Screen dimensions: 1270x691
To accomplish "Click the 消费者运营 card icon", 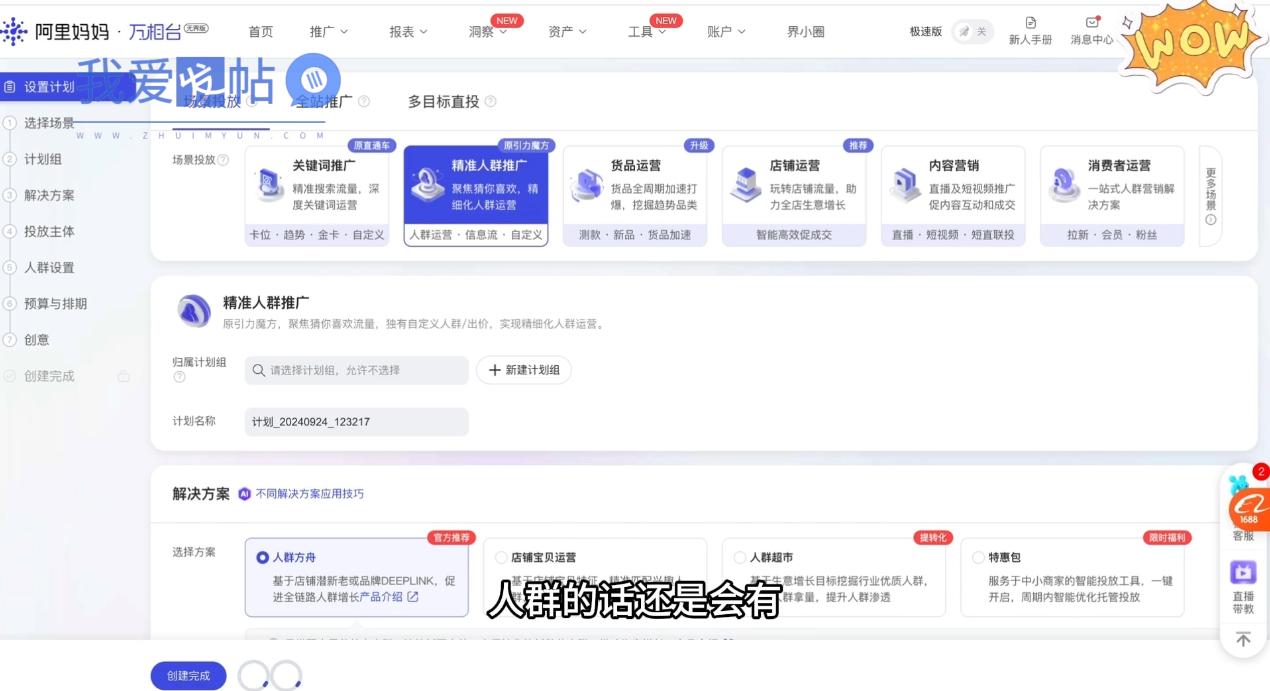I will coord(1064,186).
